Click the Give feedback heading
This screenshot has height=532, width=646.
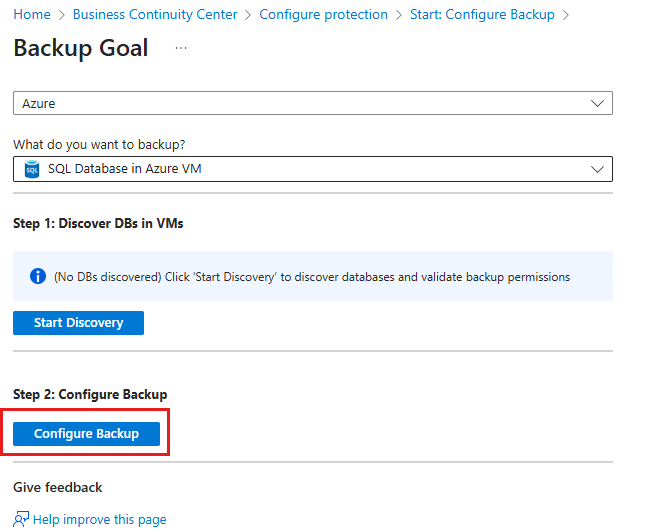pos(58,487)
